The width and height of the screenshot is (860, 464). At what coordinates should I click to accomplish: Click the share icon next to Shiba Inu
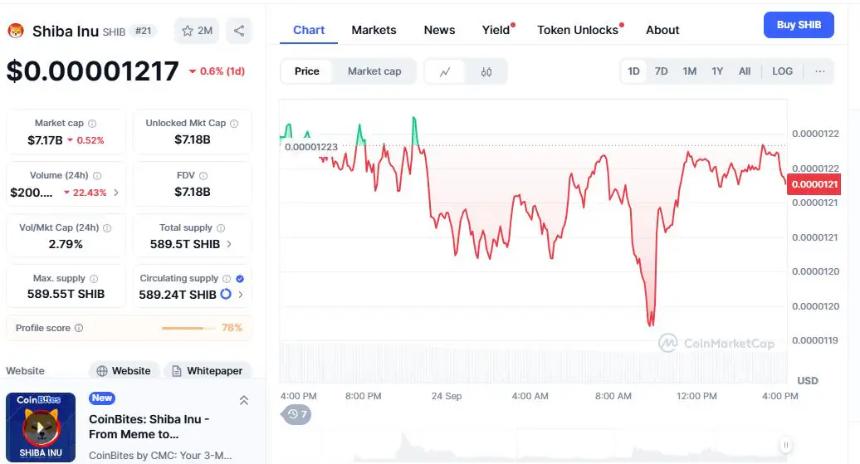pyautogui.click(x=239, y=31)
